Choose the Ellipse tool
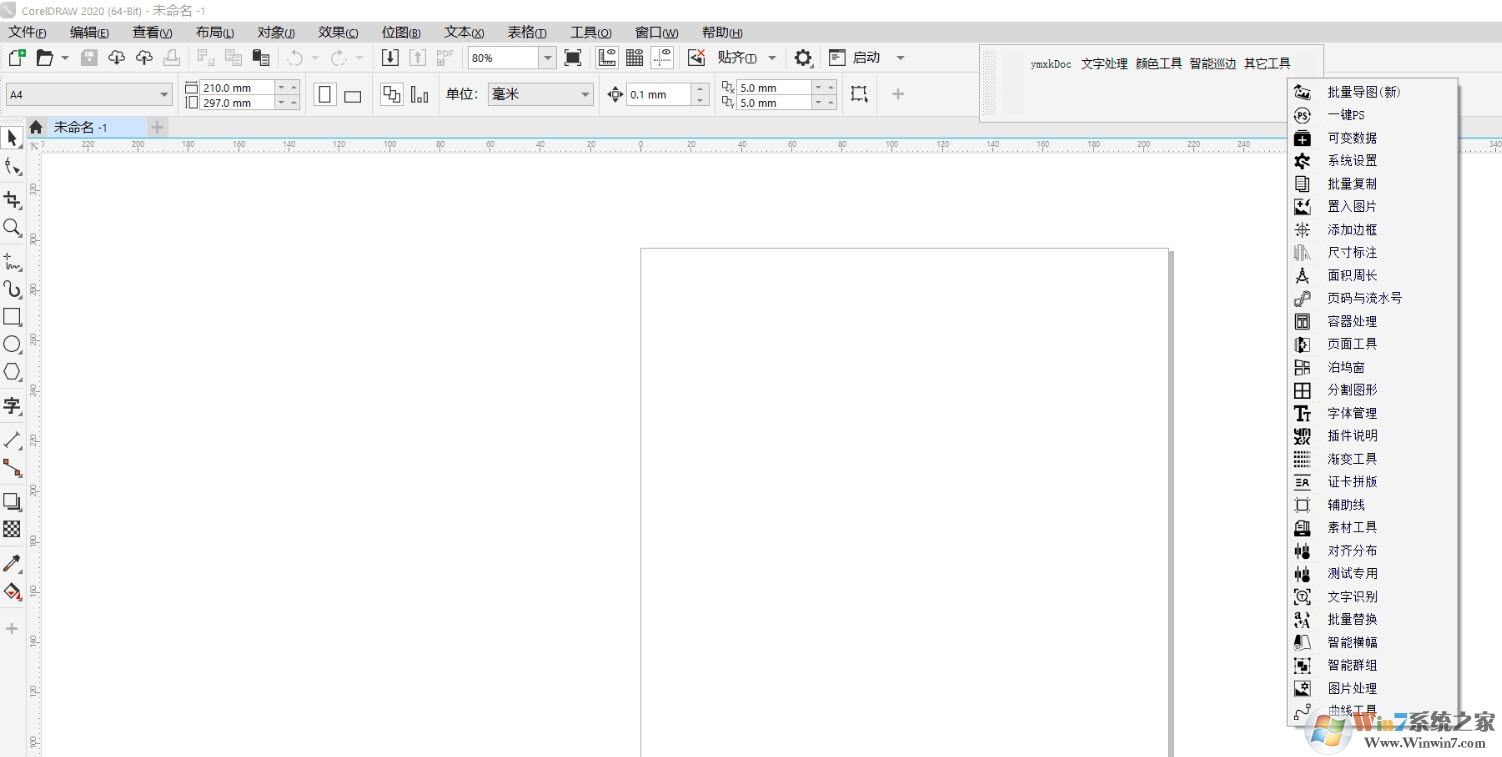Viewport: 1502px width, 757px height. (x=12, y=344)
